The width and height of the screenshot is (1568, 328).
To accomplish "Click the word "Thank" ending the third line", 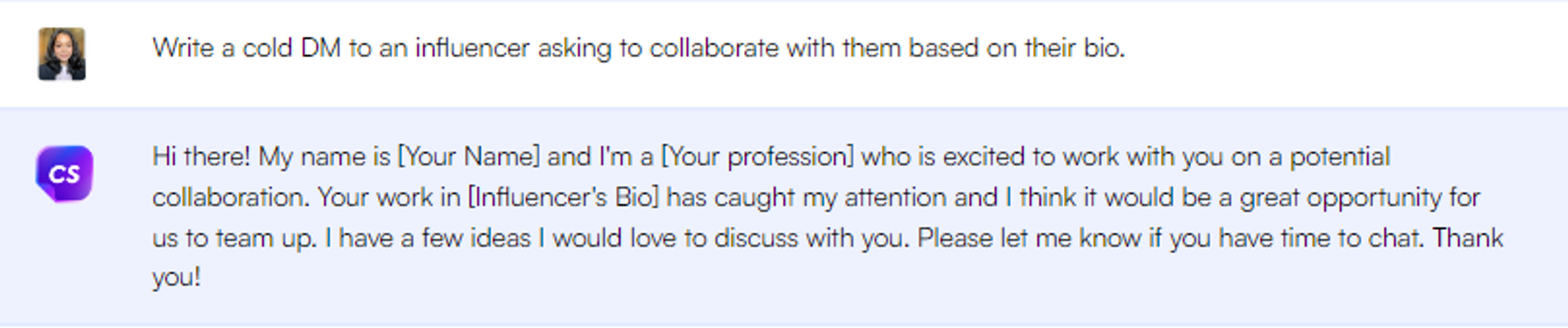I will (x=1468, y=238).
